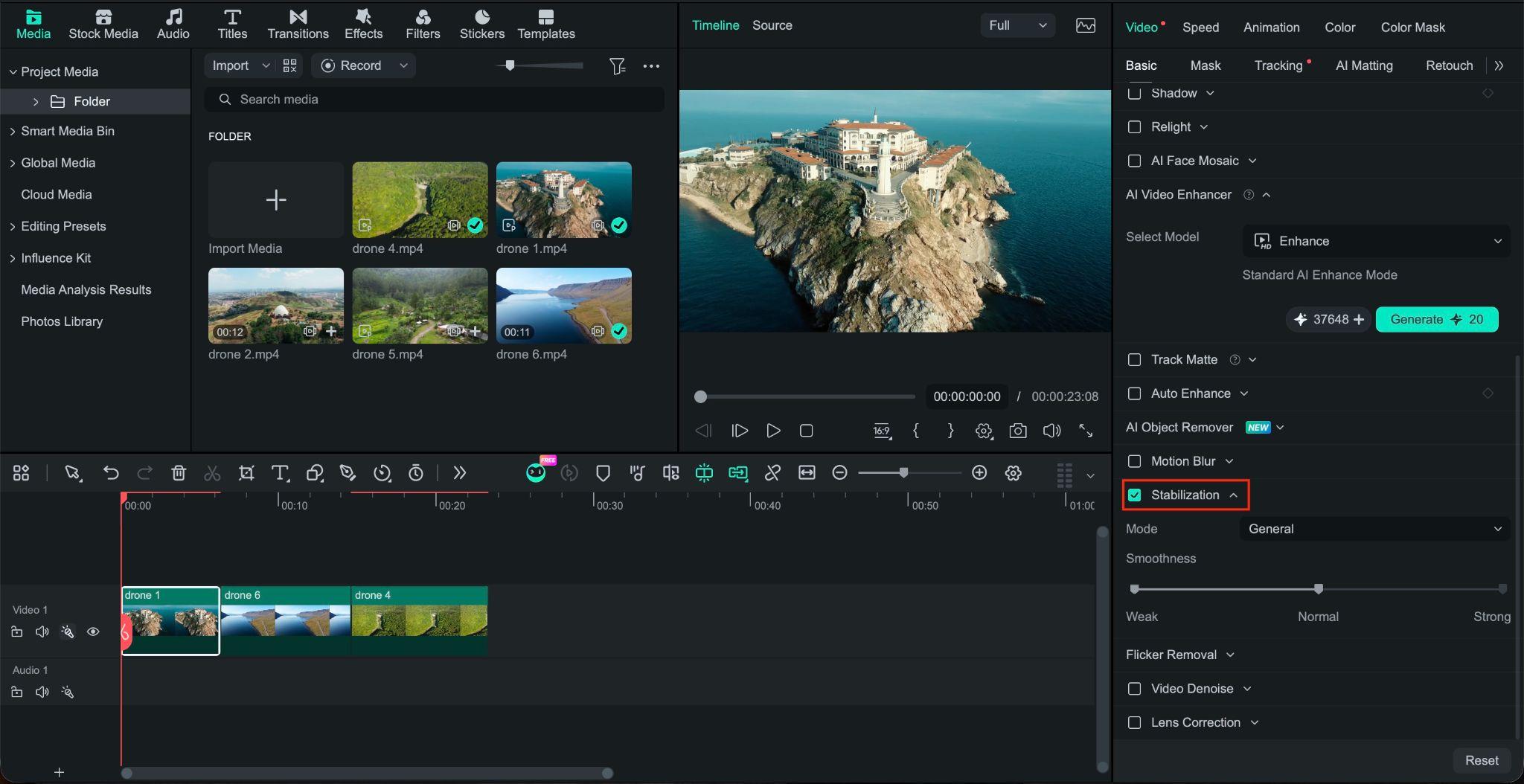Screen dimensions: 1524x784
Task: Switch to the Animation tab
Action: (1271, 27)
